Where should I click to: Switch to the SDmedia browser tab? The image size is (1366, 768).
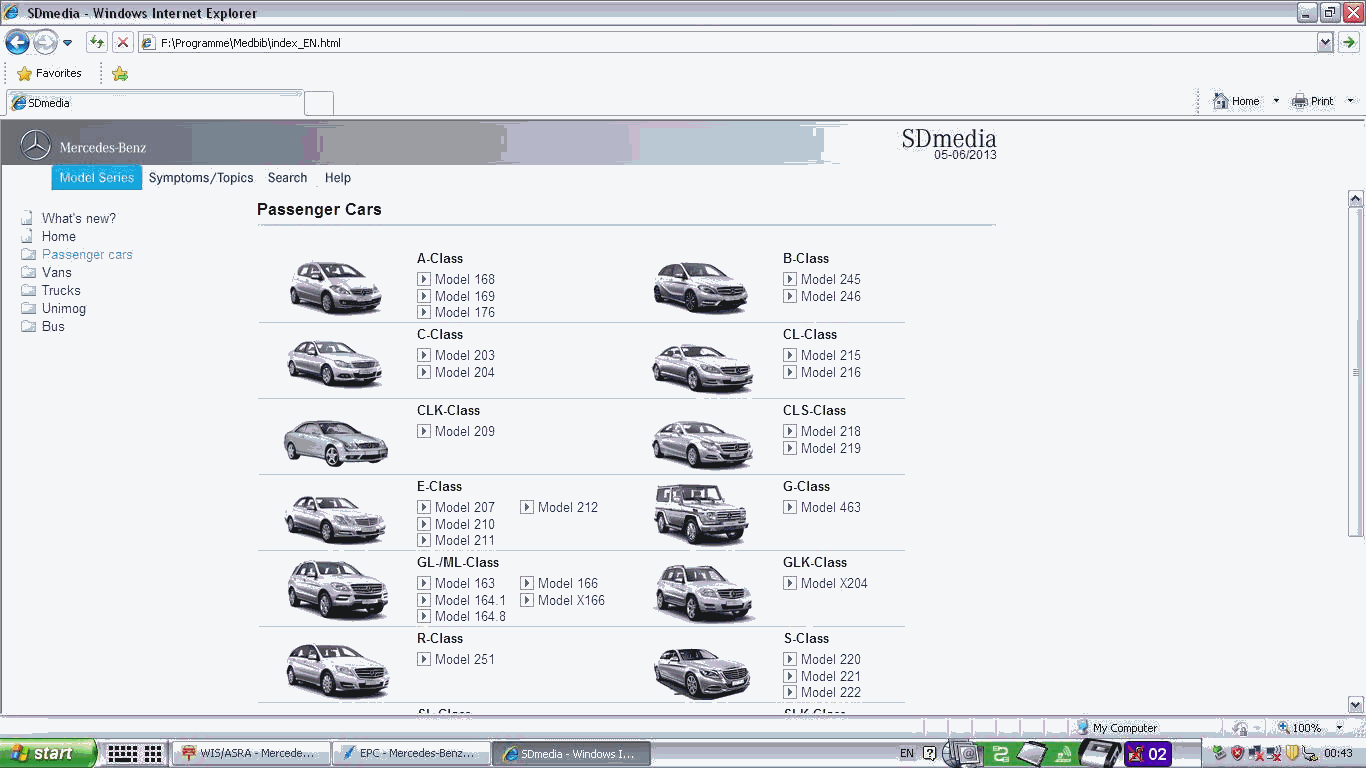pyautogui.click(x=155, y=103)
